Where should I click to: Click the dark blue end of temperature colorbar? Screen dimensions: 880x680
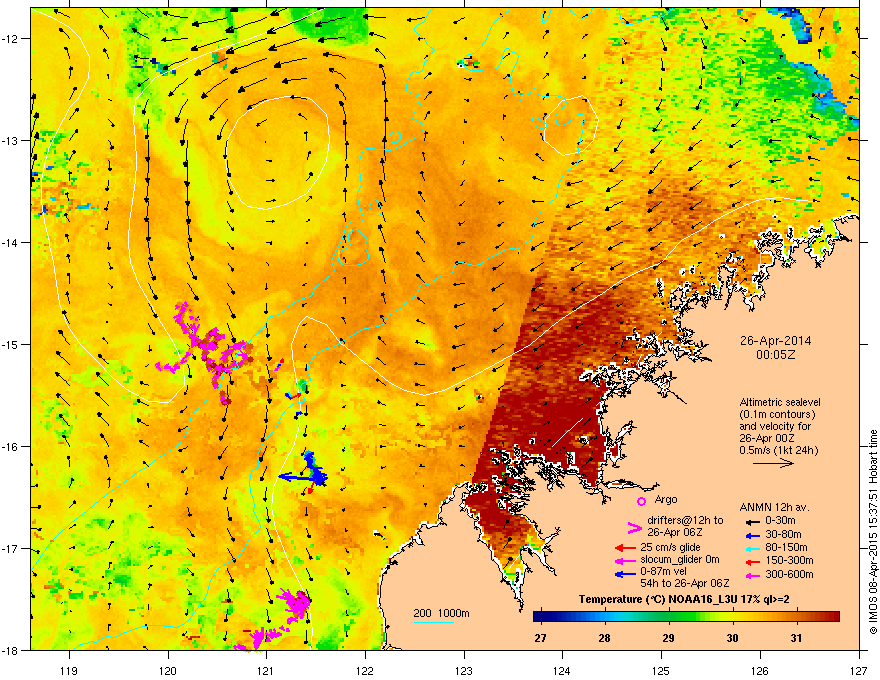[x=540, y=617]
